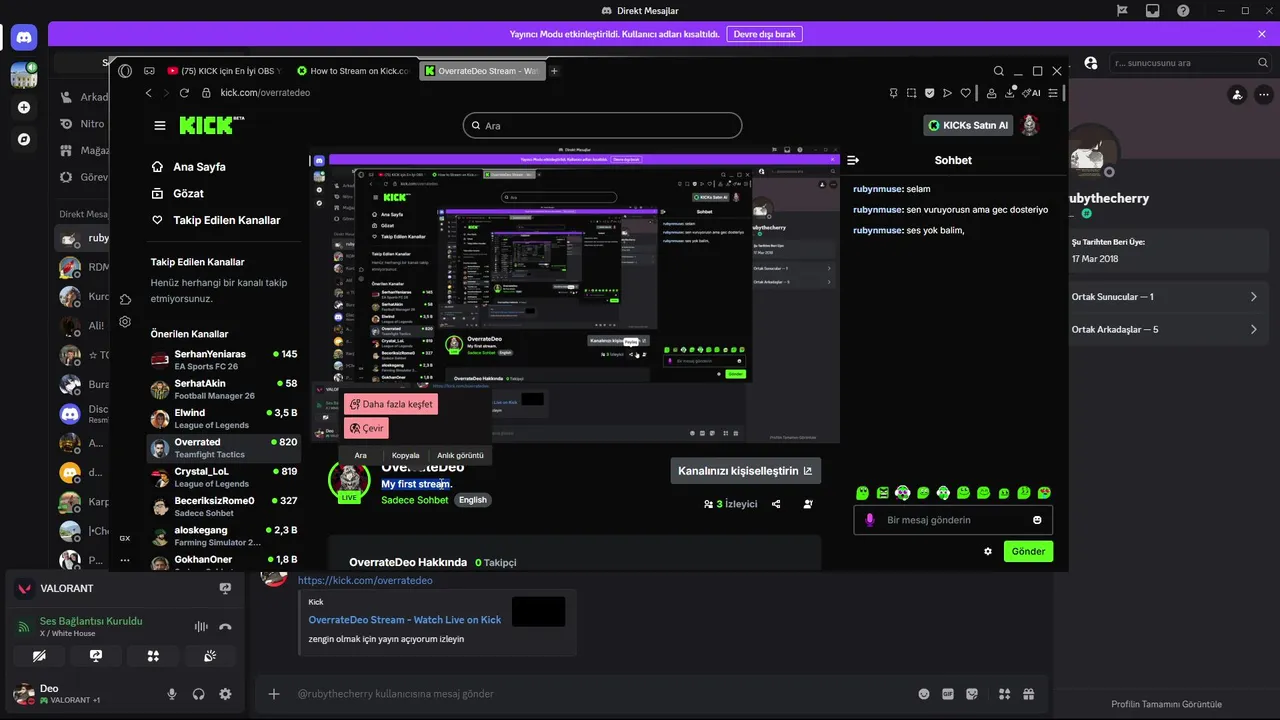
Task: Collapse the Kick Sohbet chat panel
Action: (853, 160)
